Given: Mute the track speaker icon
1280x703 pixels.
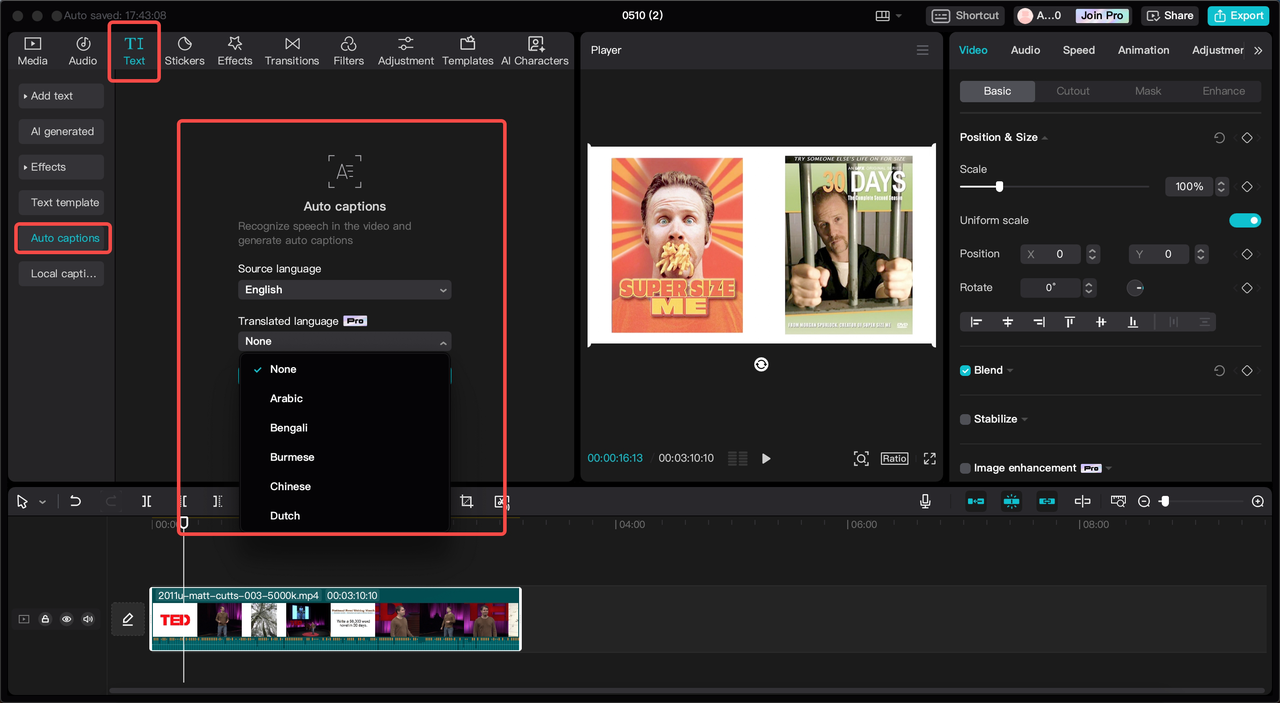Looking at the screenshot, I should pos(88,619).
